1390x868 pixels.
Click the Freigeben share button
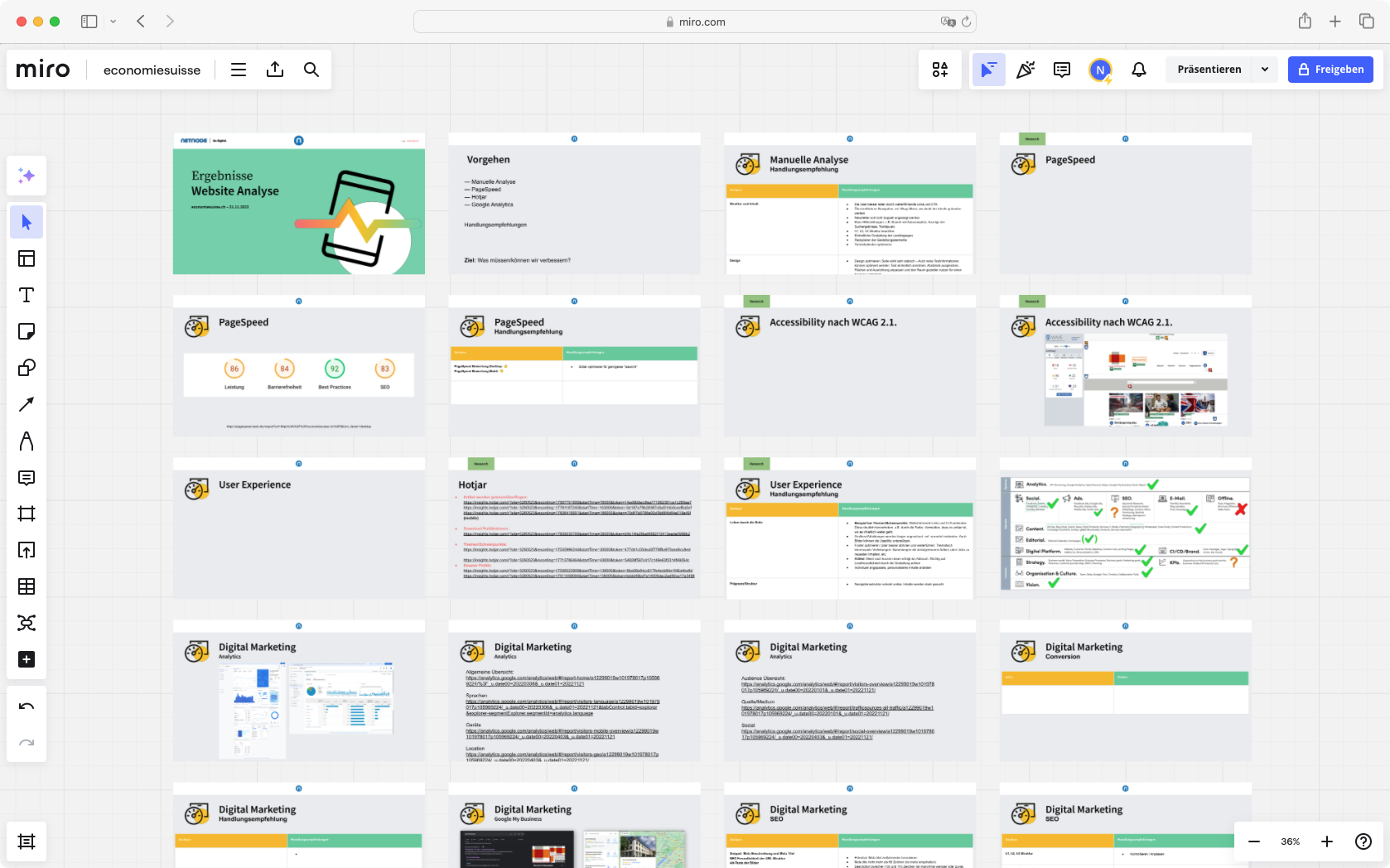tap(1330, 70)
